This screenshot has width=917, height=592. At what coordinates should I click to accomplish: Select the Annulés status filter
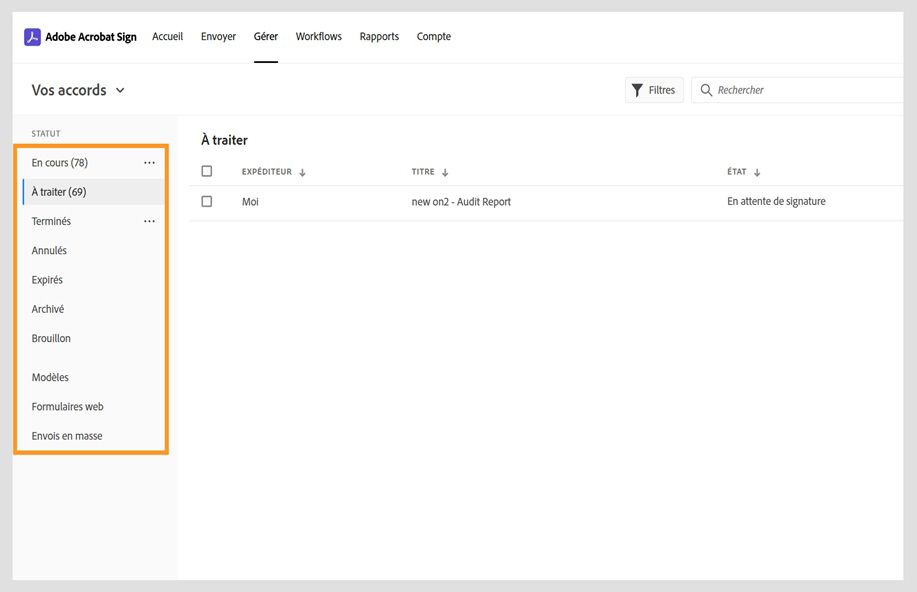point(49,251)
